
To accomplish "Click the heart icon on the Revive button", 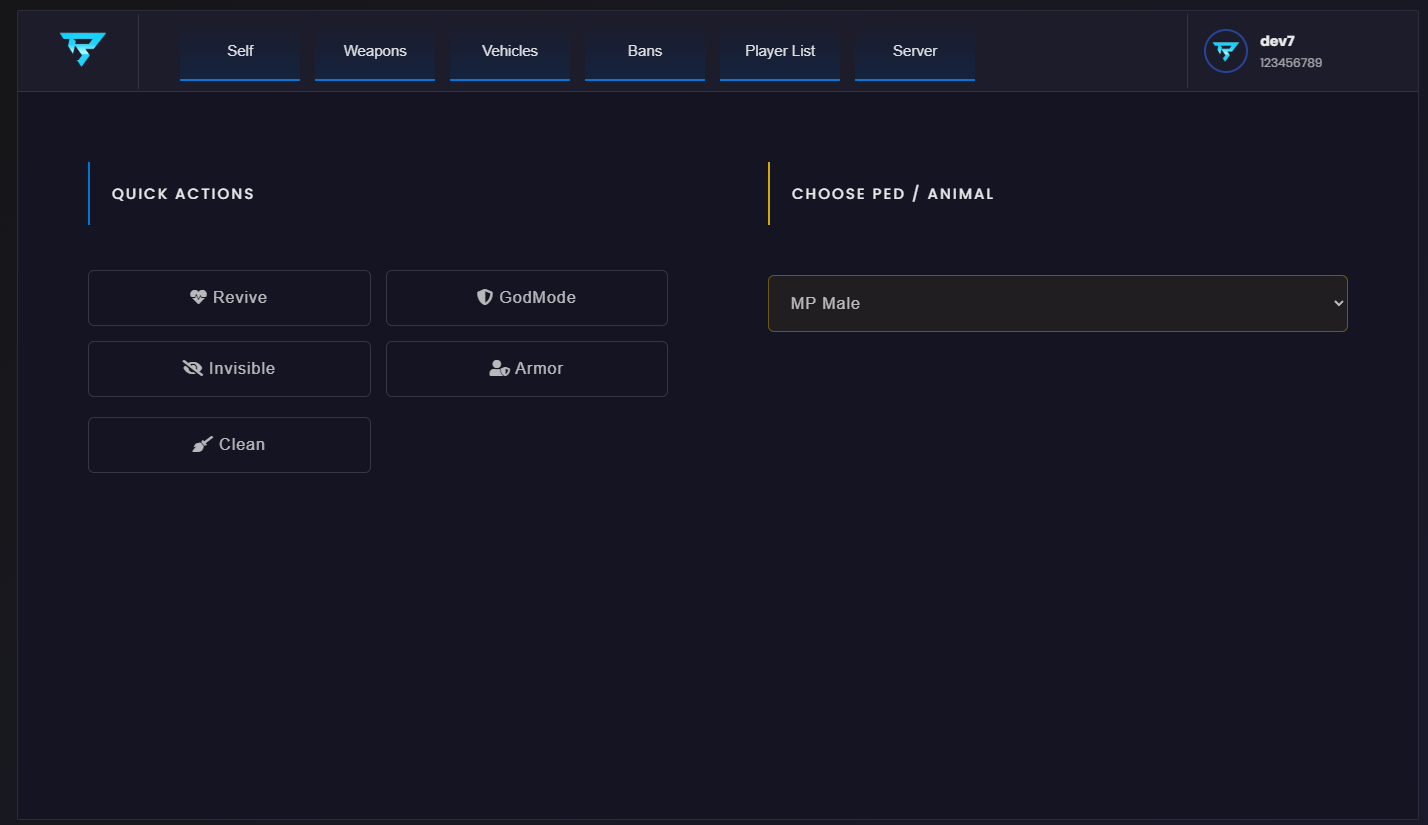I will [199, 297].
